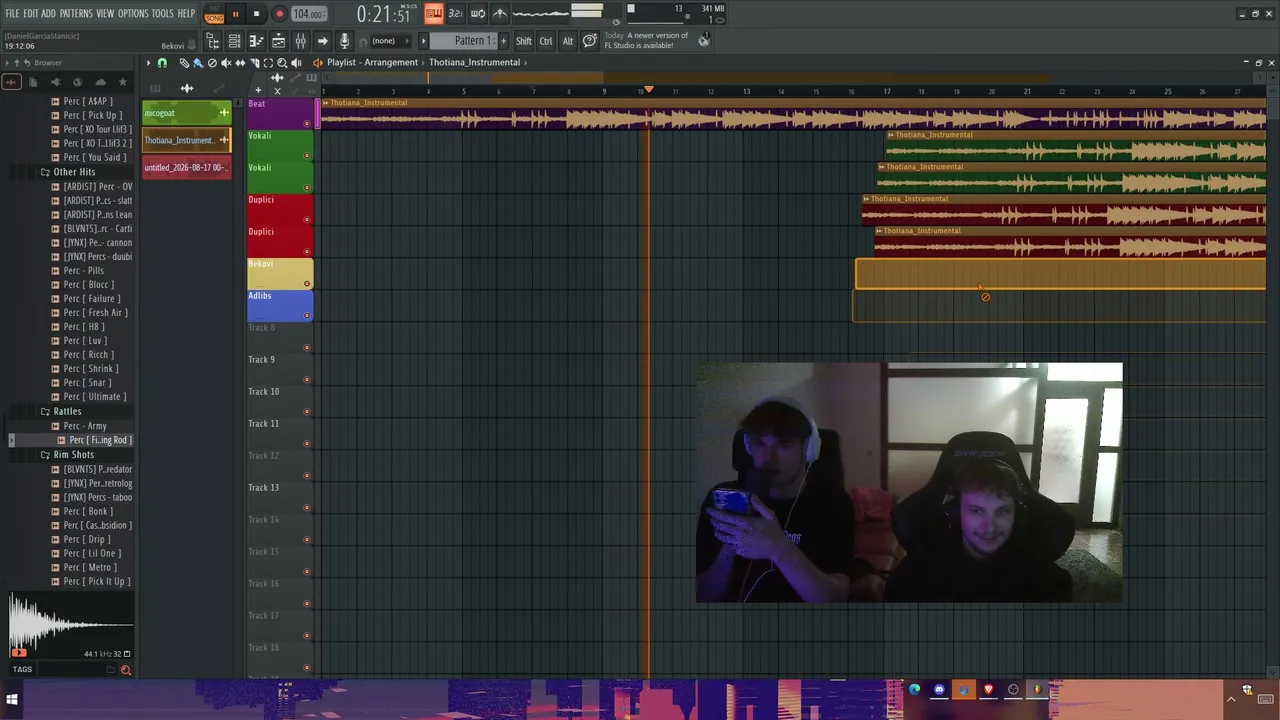Image resolution: width=1280 pixels, height=720 pixels.
Task: Add a new pattern with plus button
Action: tap(503, 41)
